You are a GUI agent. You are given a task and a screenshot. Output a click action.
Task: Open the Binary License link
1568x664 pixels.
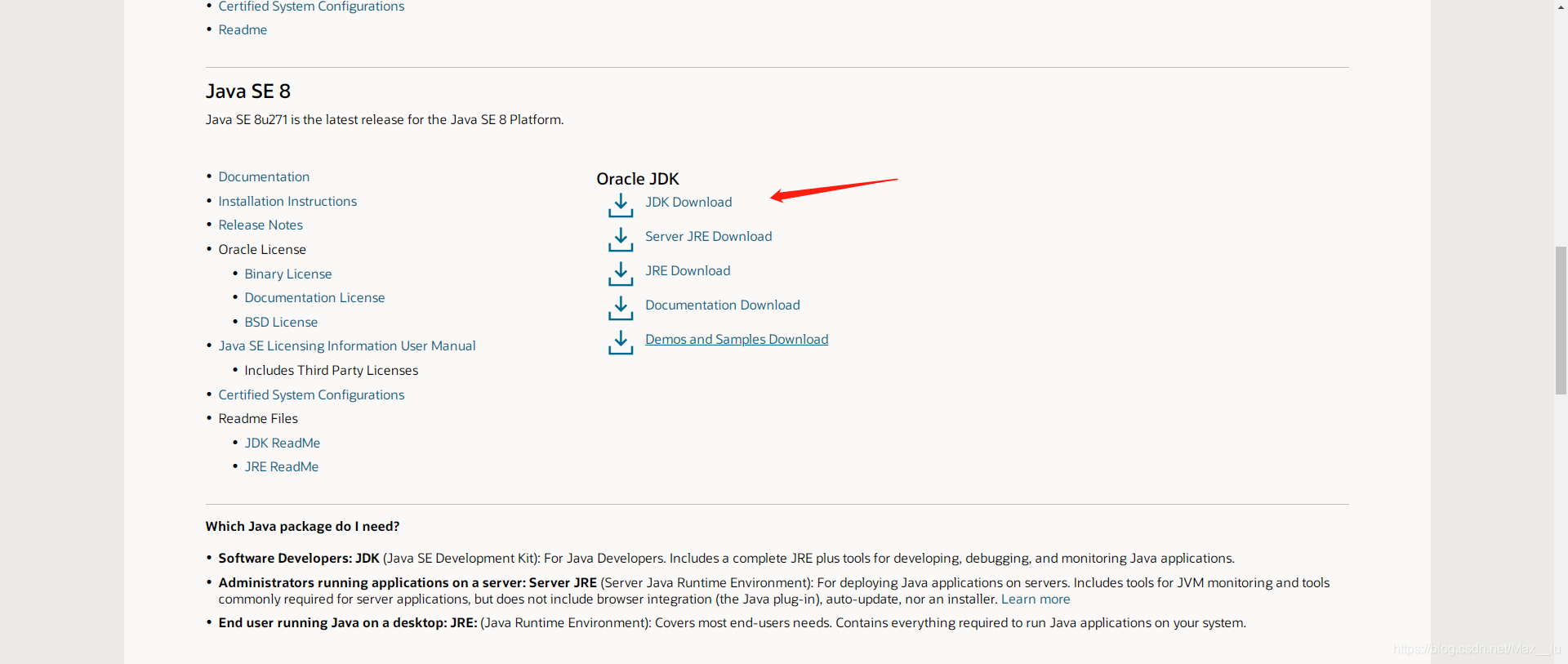(x=288, y=274)
